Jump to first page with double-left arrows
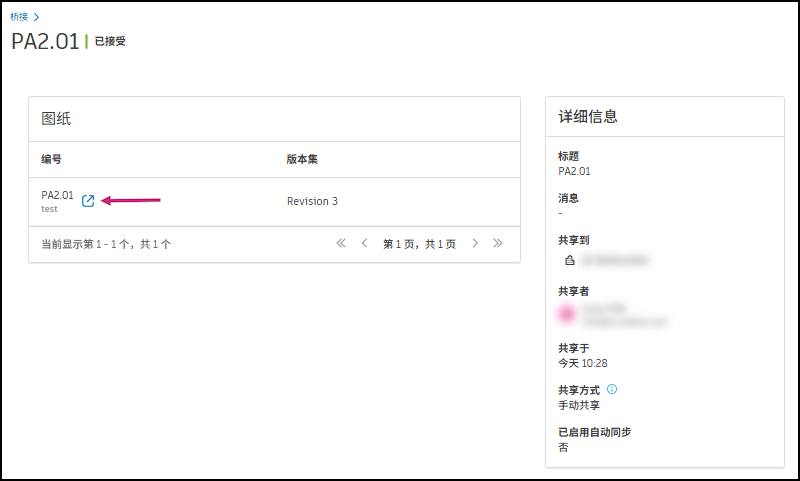The image size is (800, 481). click(x=341, y=243)
